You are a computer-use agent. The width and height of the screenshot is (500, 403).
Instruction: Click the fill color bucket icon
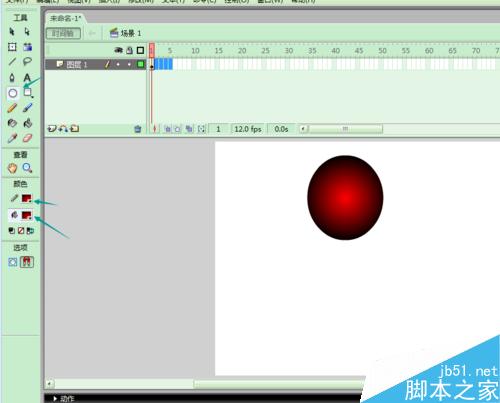(x=14, y=215)
